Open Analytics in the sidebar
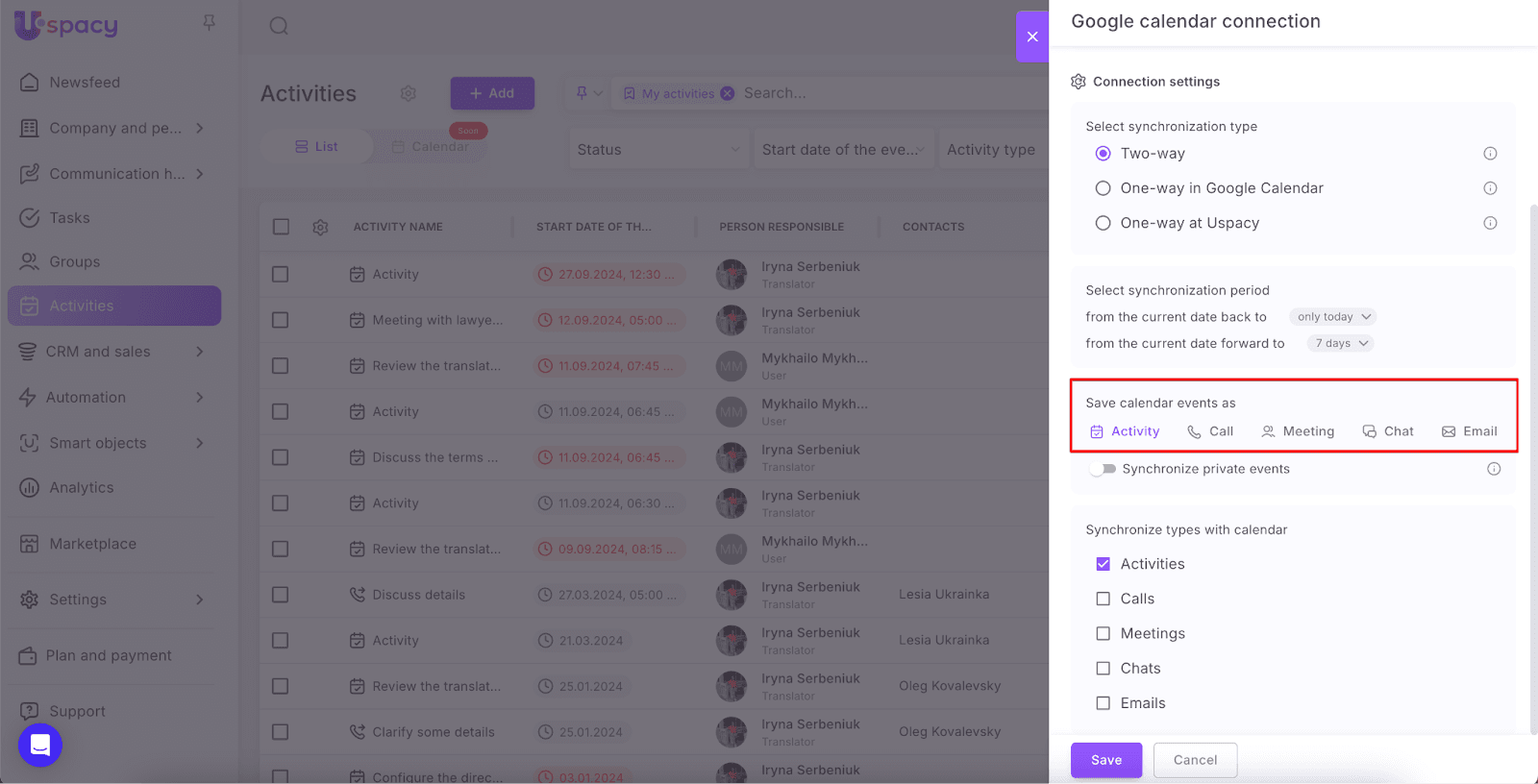1538x784 pixels. pyautogui.click(x=82, y=488)
